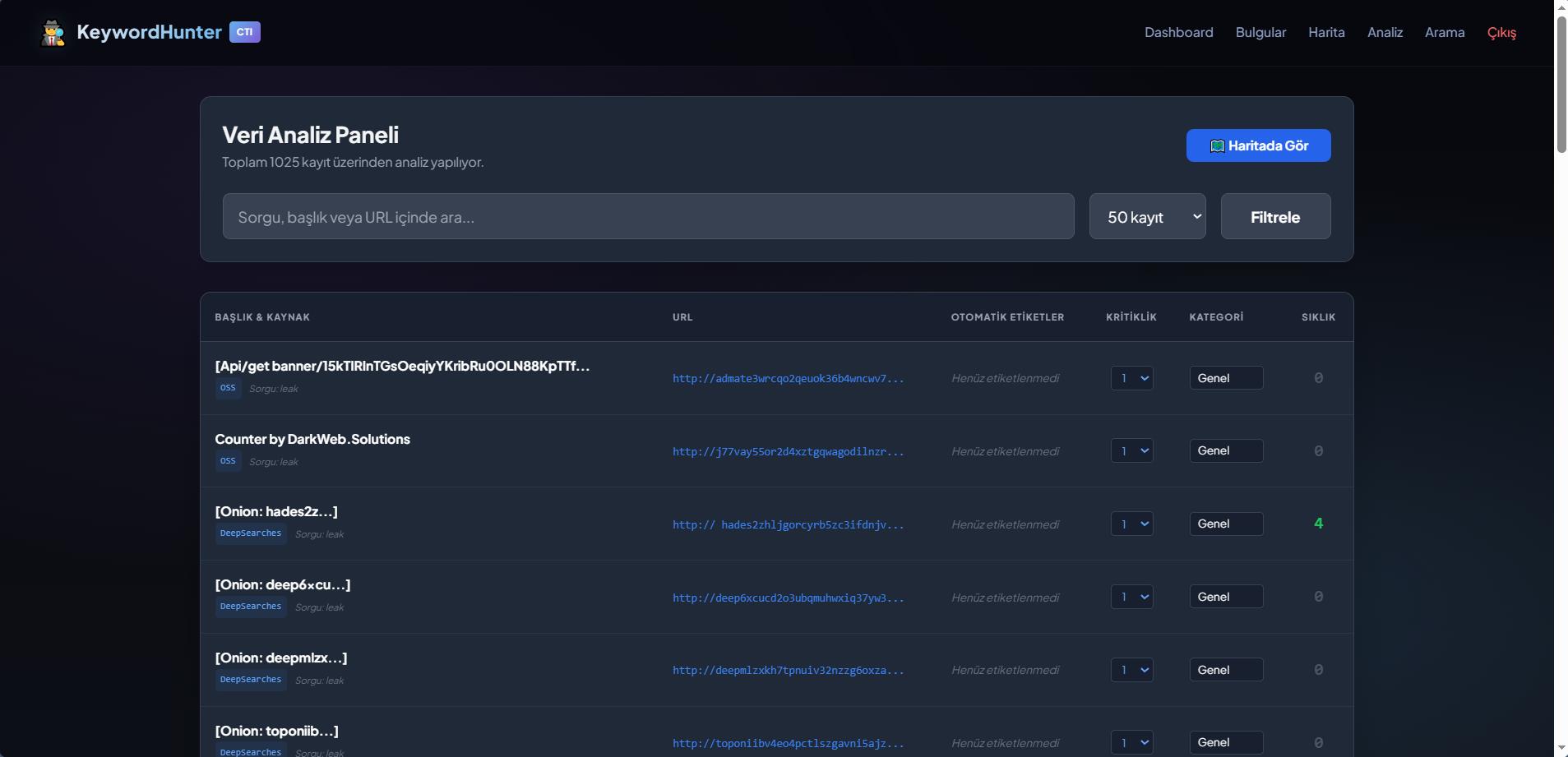Open the 50 kayıt dropdown
Screen dimensions: 1568x757
[1147, 216]
